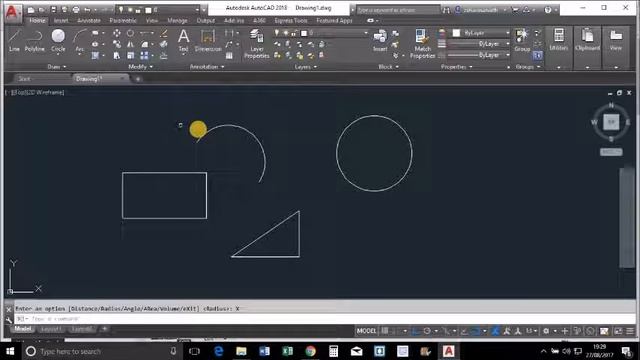Select the Dimension tool

pyautogui.click(x=208, y=40)
